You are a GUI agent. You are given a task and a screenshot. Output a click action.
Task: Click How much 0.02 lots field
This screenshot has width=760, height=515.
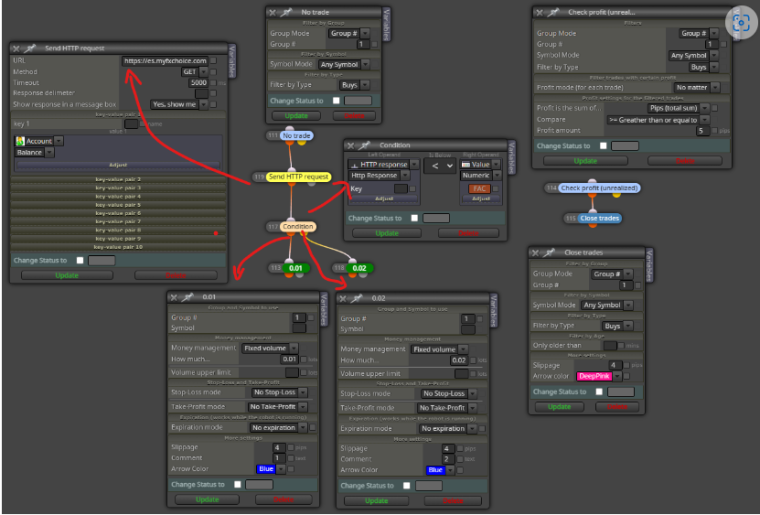click(x=458, y=360)
